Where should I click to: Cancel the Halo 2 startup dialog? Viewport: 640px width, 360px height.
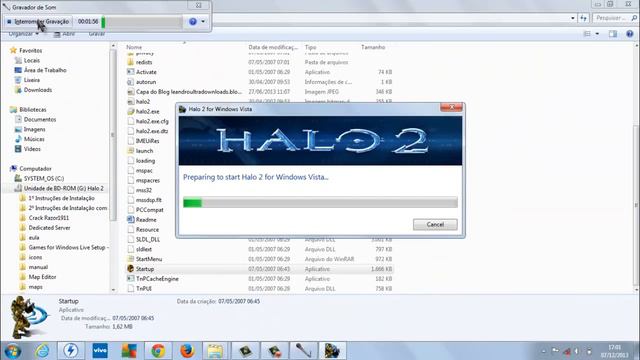tap(435, 224)
